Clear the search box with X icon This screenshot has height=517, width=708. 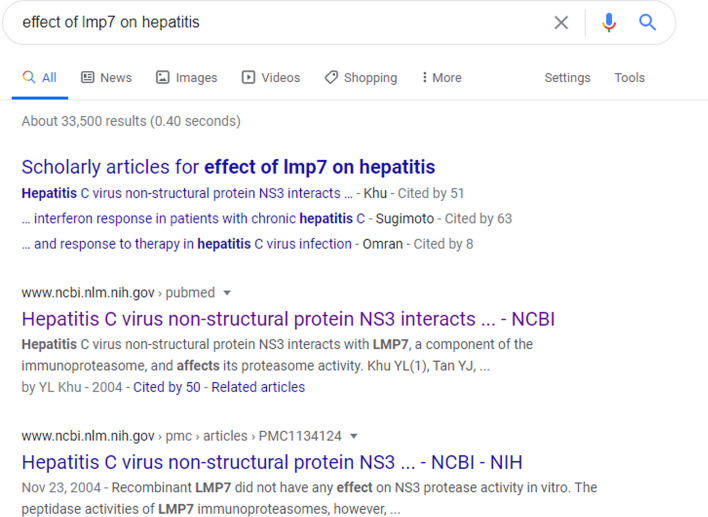pyautogui.click(x=561, y=22)
